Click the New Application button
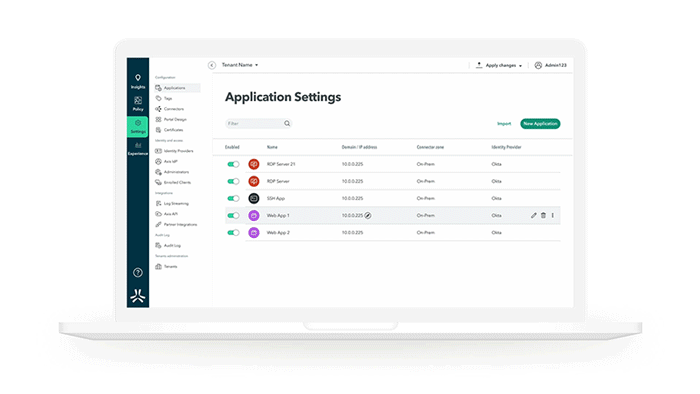Screen dimensions: 700x394 [x=540, y=124]
